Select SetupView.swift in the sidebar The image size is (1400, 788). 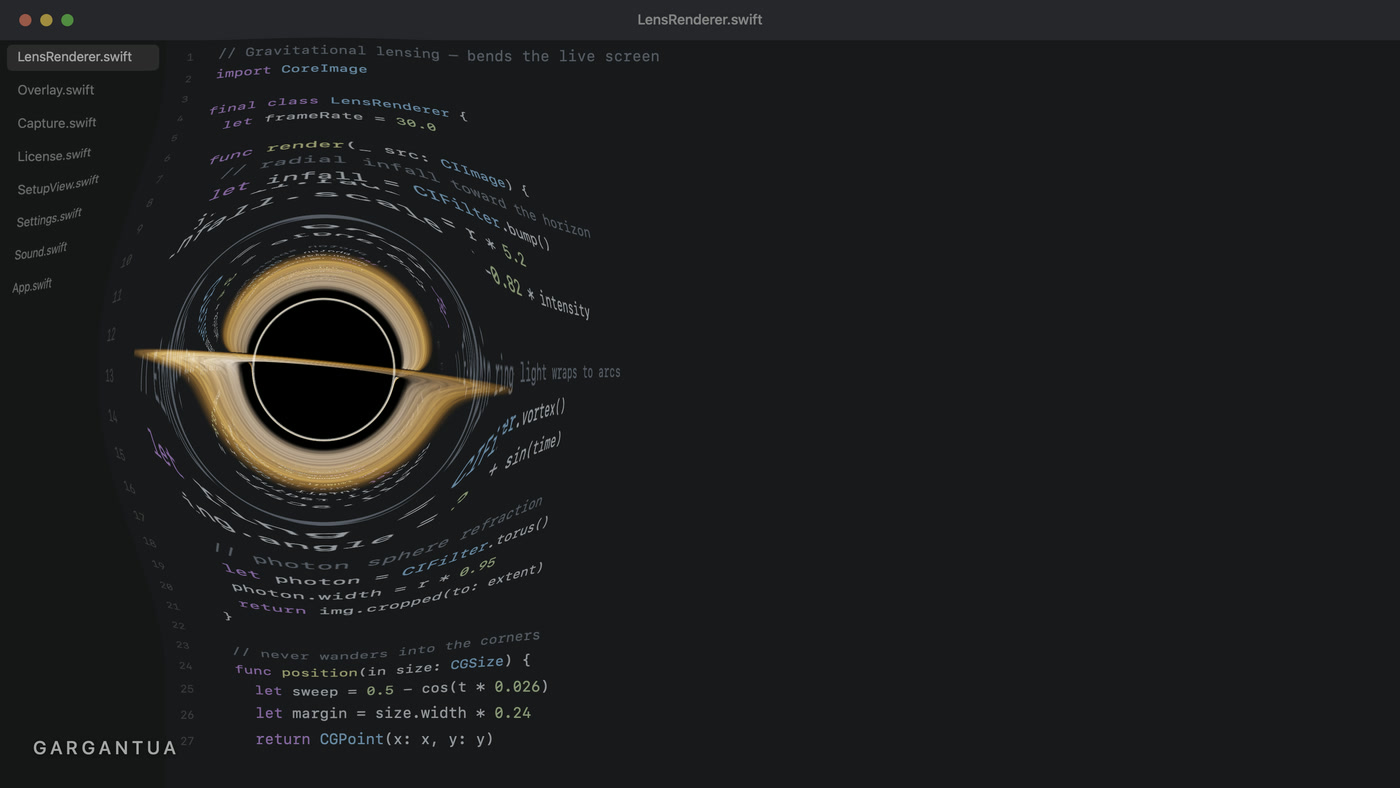[x=58, y=186]
